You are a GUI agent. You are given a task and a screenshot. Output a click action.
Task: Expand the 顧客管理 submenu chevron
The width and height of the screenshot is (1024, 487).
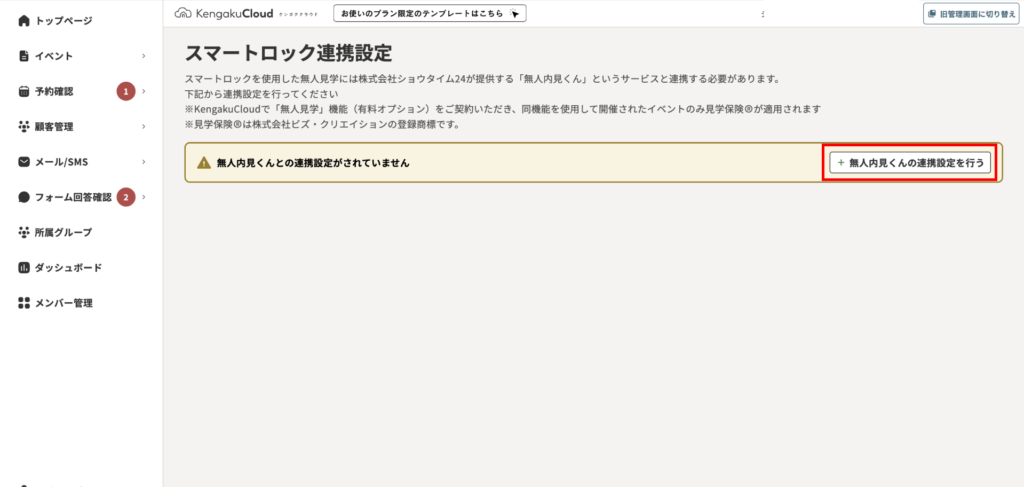(x=144, y=127)
